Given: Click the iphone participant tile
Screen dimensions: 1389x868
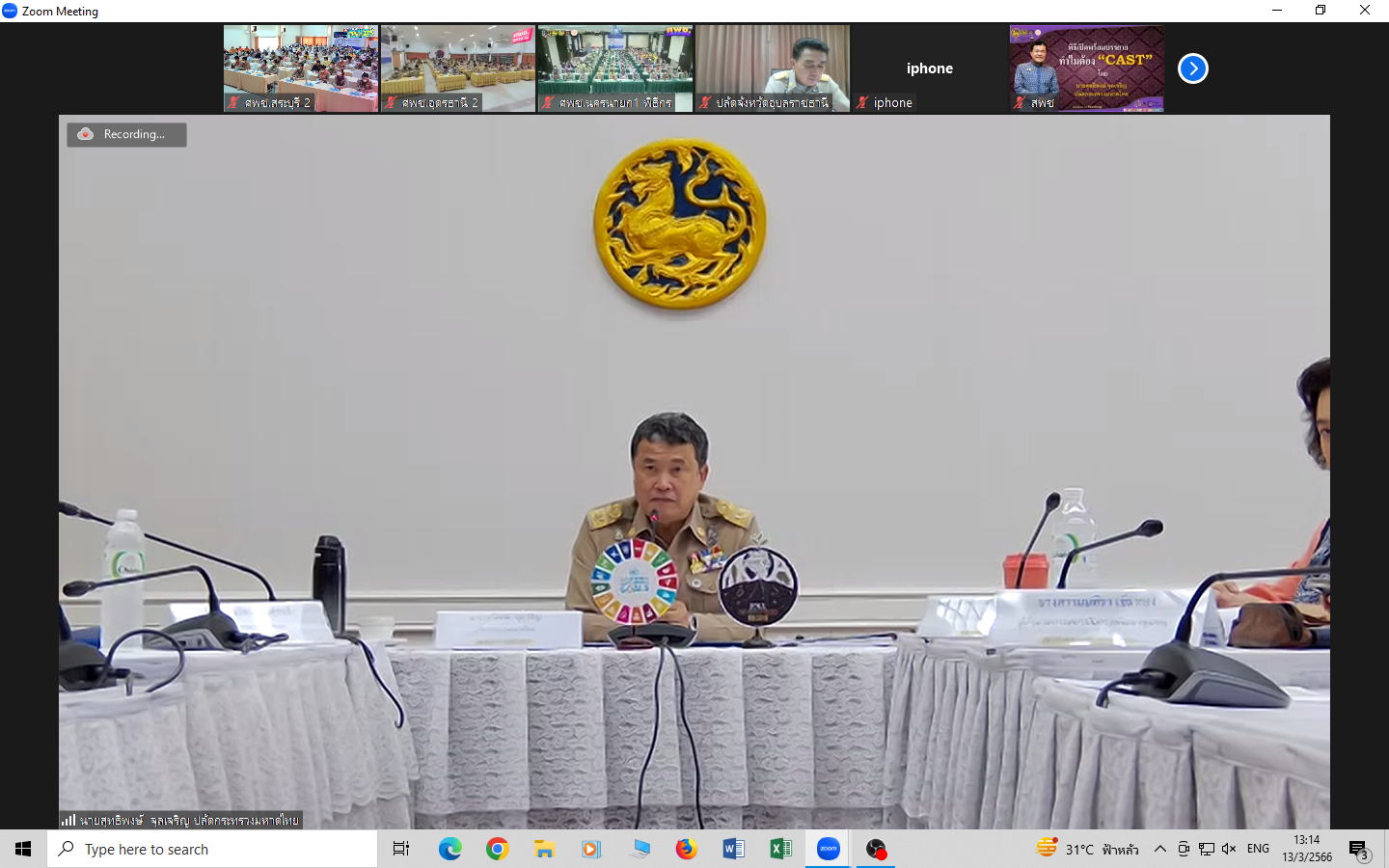Looking at the screenshot, I should coord(929,68).
